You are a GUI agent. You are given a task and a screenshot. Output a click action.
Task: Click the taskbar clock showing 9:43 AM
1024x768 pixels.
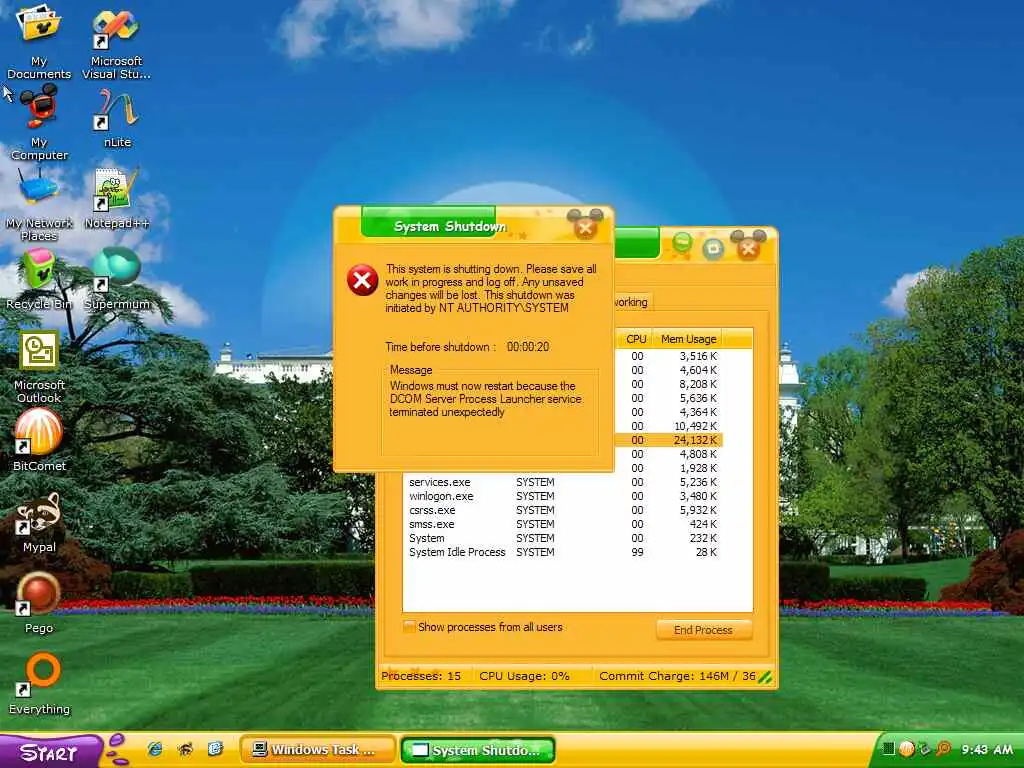(986, 749)
